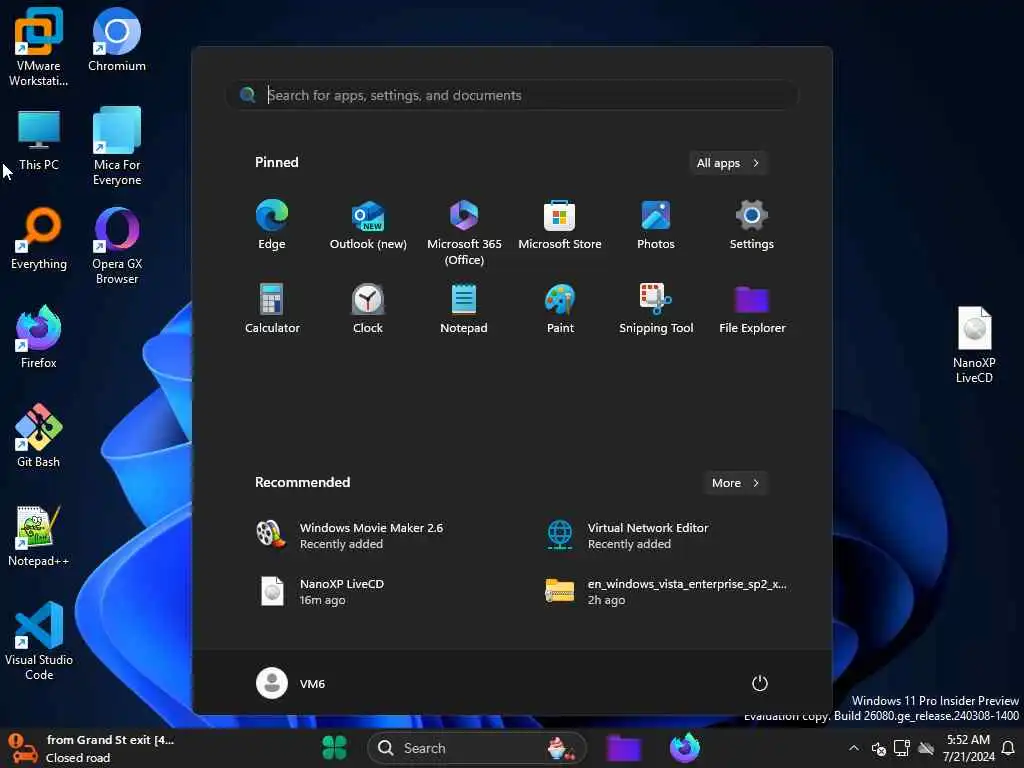The height and width of the screenshot is (768, 1024).
Task: Expand the All apps list
Action: (728, 163)
